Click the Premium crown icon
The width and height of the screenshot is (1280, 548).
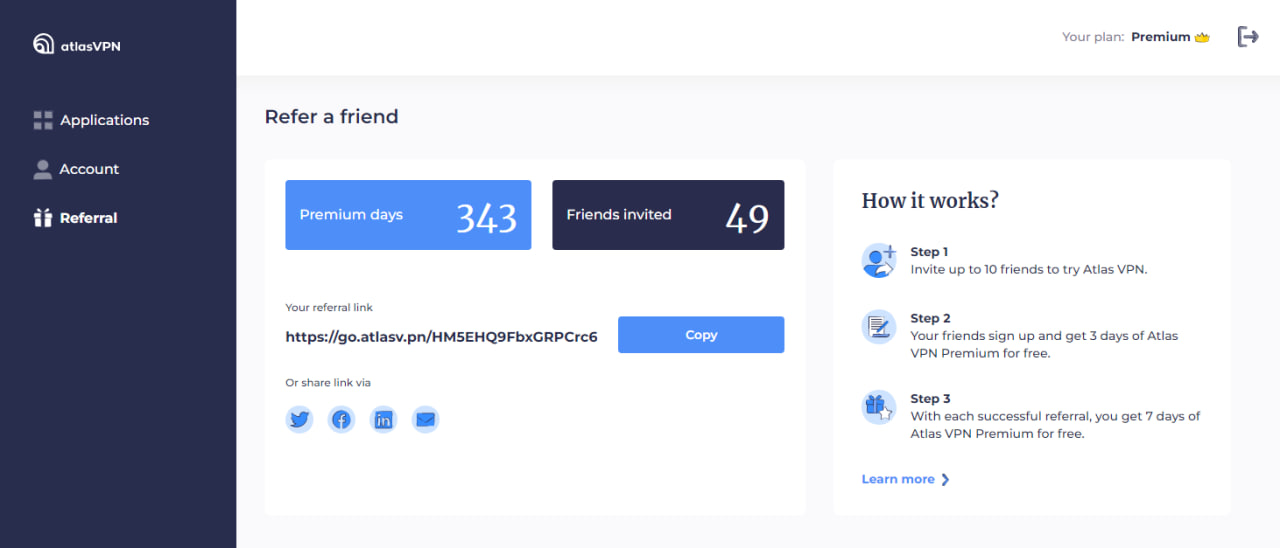(x=1202, y=37)
